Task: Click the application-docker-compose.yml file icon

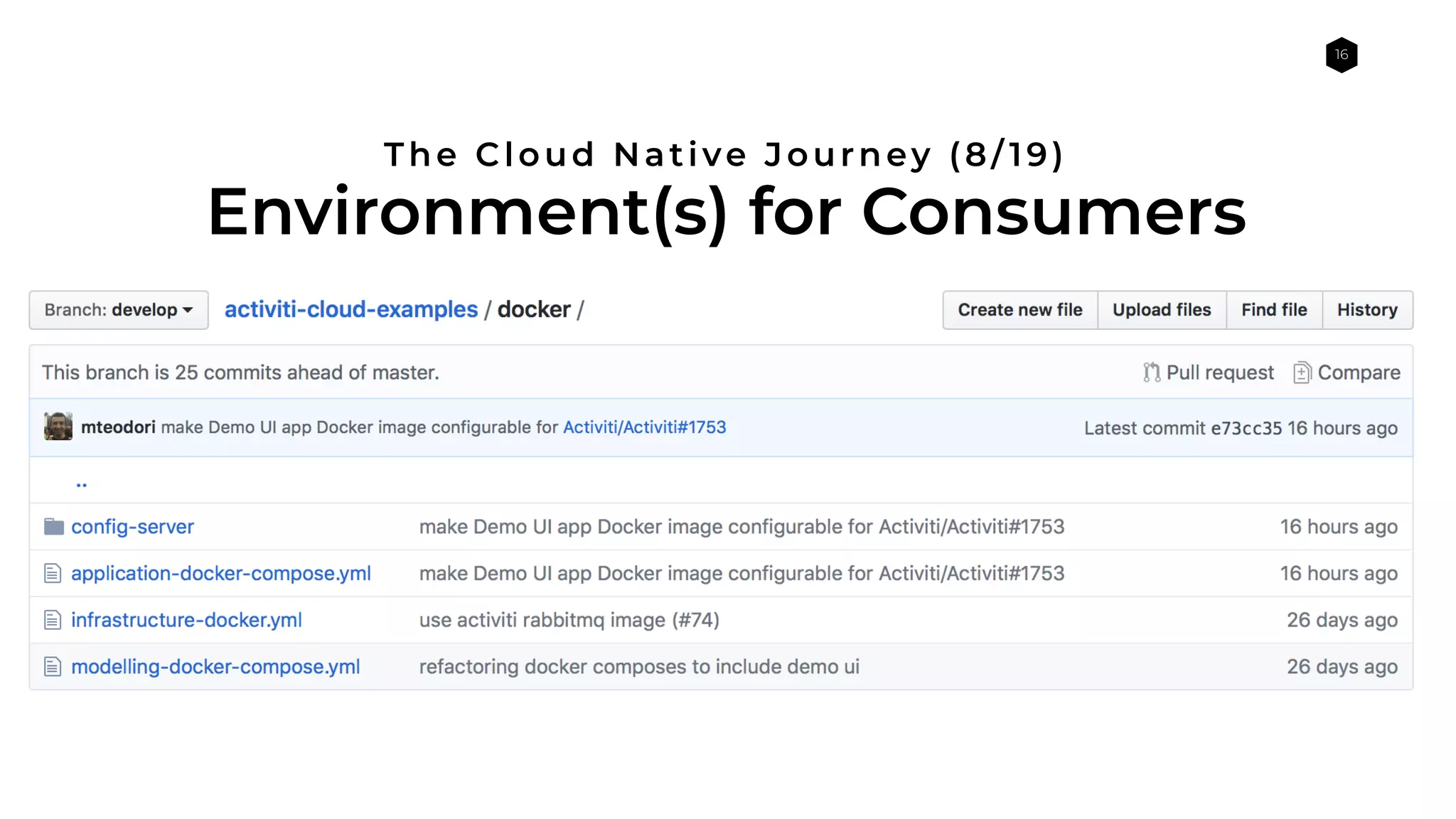Action: click(53, 573)
